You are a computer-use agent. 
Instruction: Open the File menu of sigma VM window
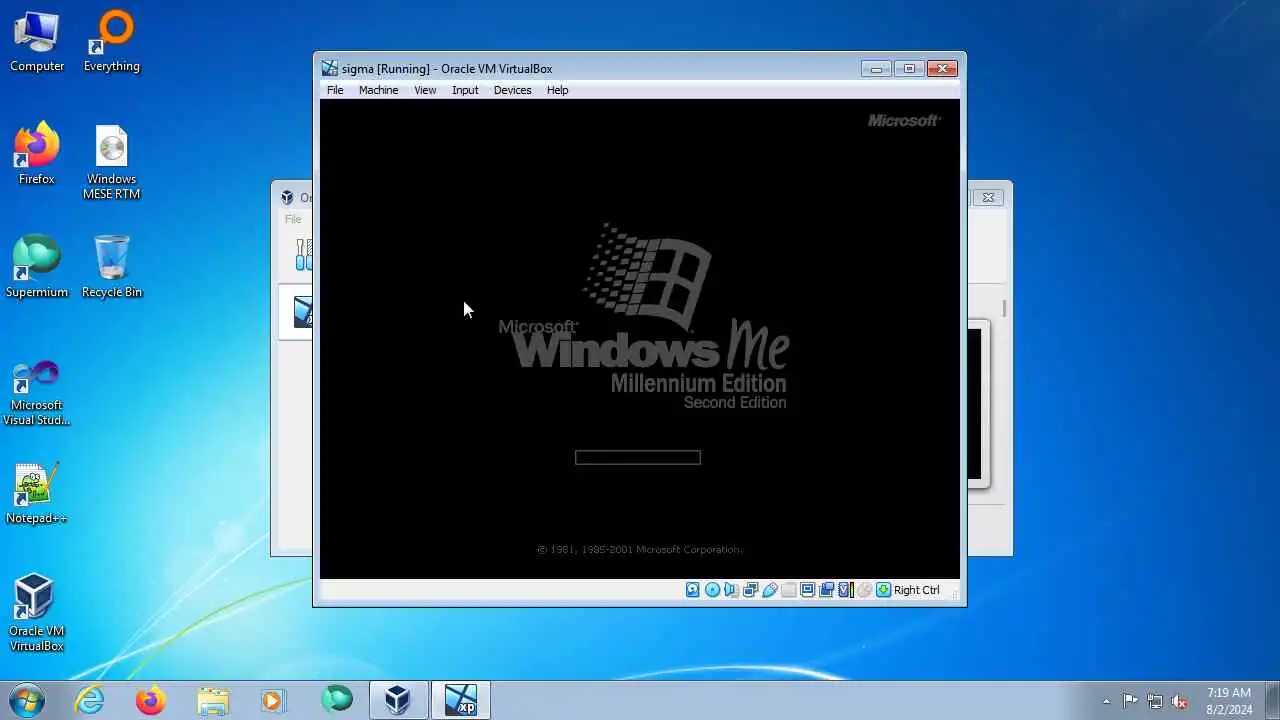(x=335, y=90)
